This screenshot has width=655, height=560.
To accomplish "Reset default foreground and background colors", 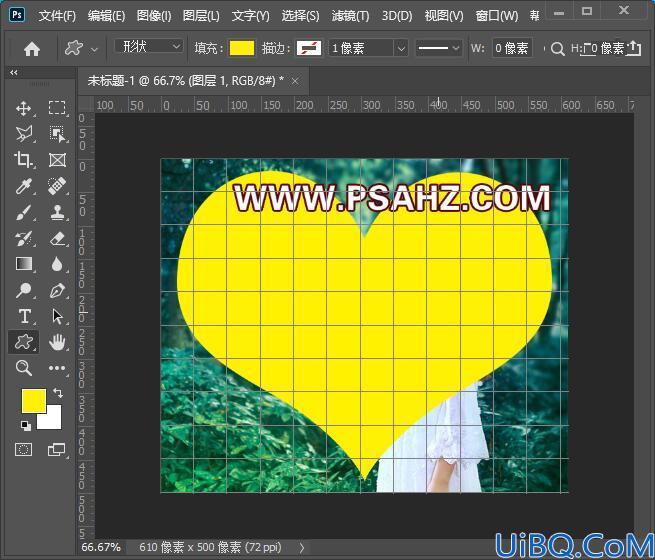I will (x=26, y=426).
